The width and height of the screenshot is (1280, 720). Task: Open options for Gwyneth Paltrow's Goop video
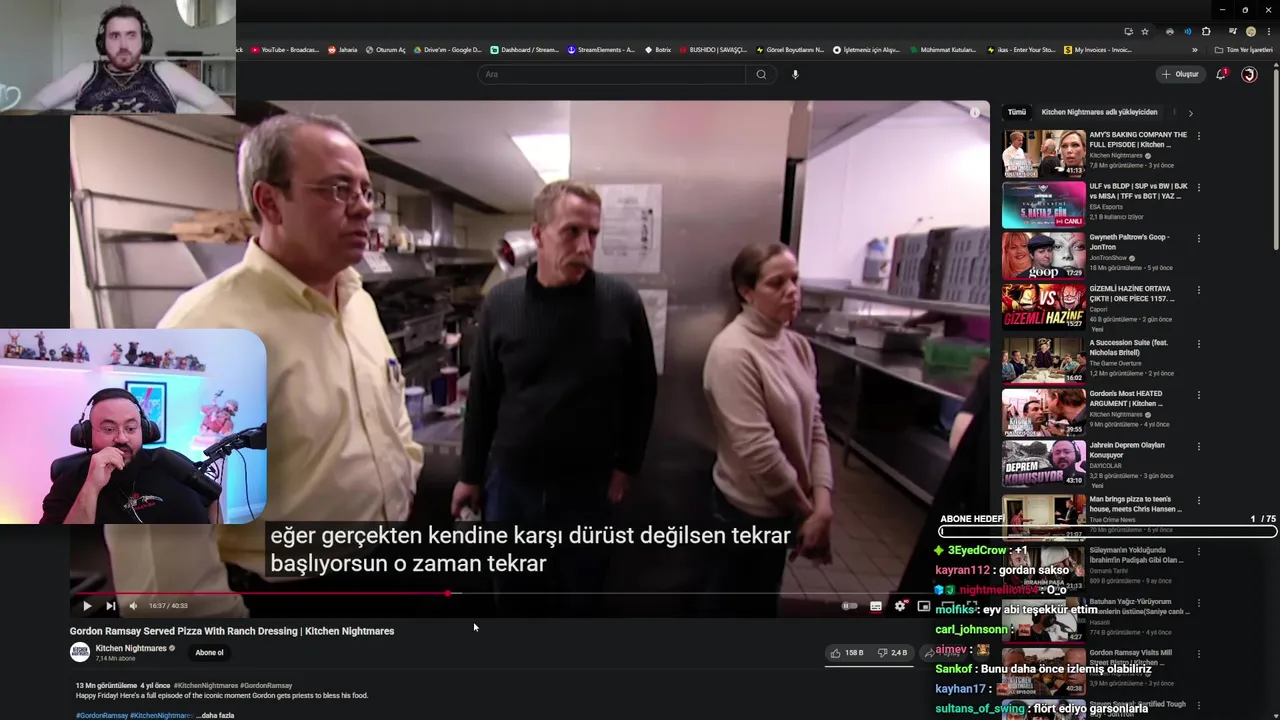click(x=1199, y=239)
